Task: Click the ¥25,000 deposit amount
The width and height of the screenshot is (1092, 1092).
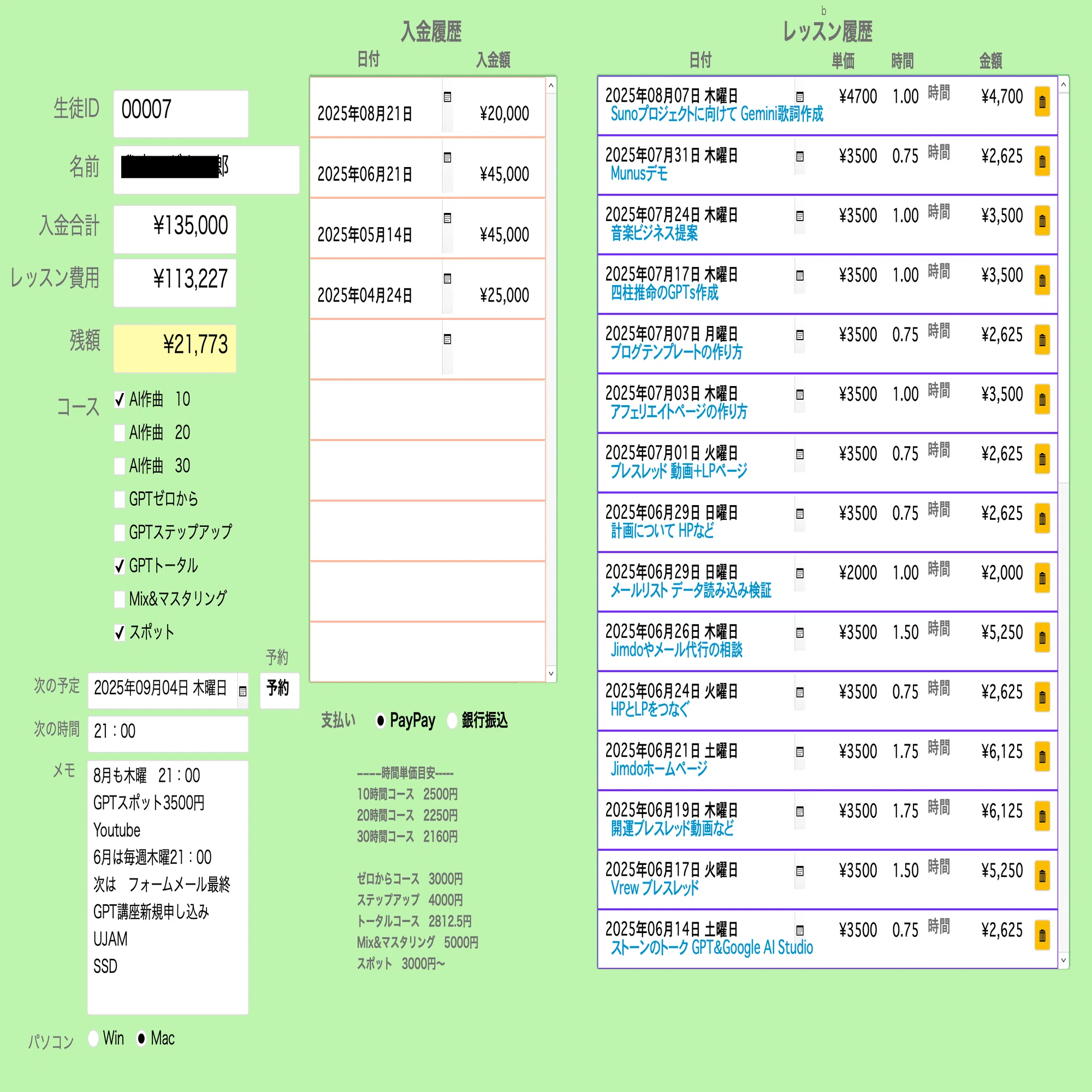Action: pos(504,295)
